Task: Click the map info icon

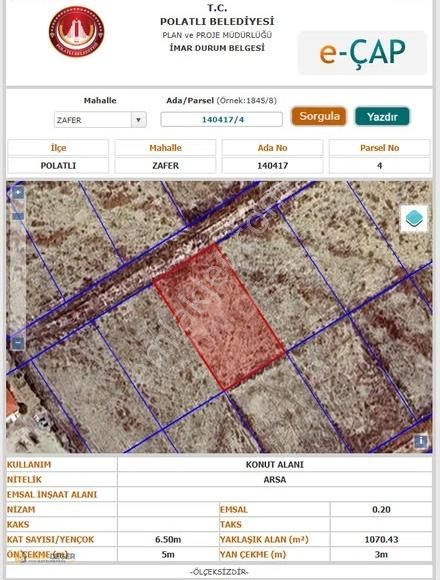Action: (x=421, y=441)
